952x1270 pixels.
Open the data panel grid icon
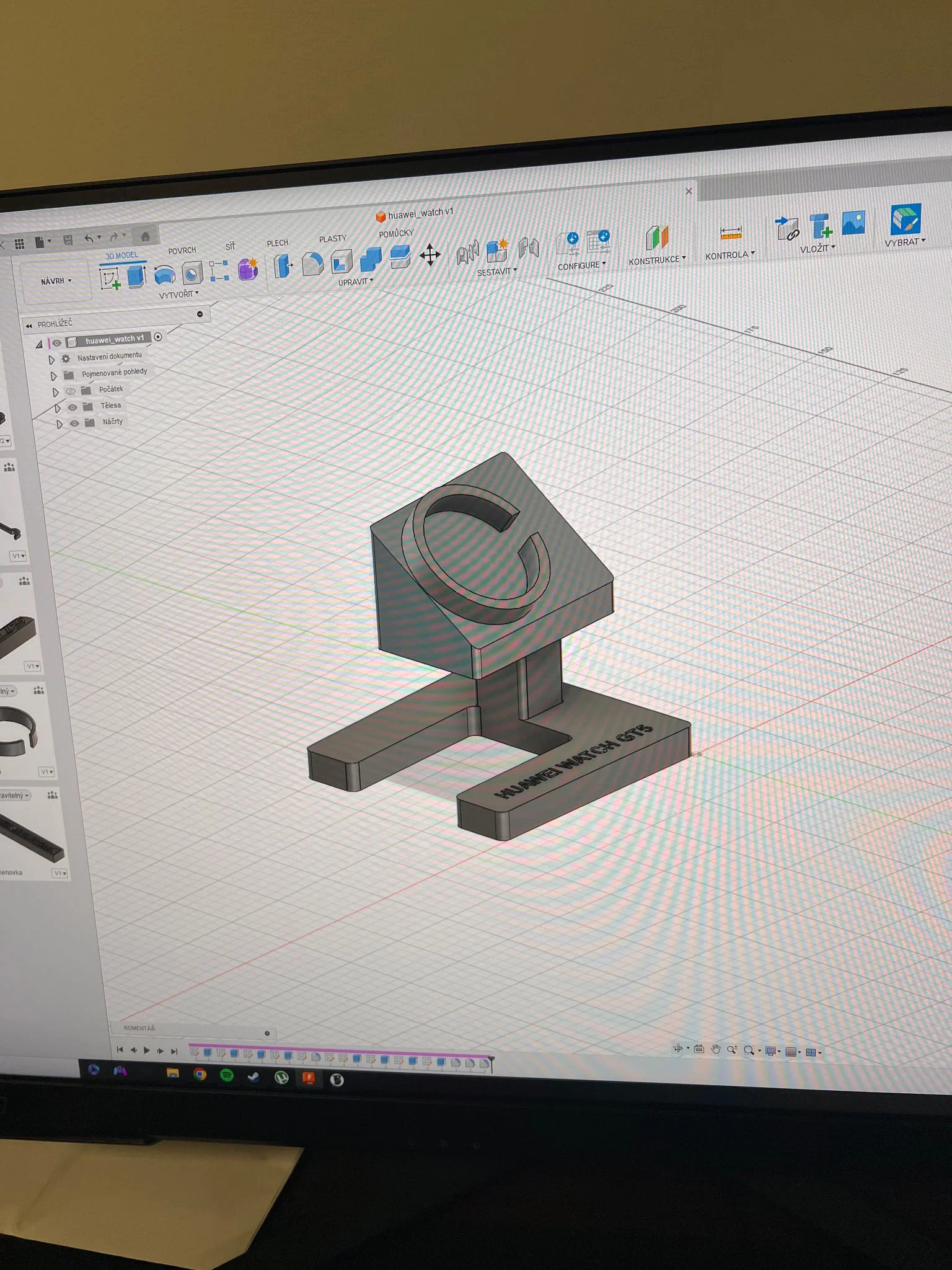[x=20, y=243]
